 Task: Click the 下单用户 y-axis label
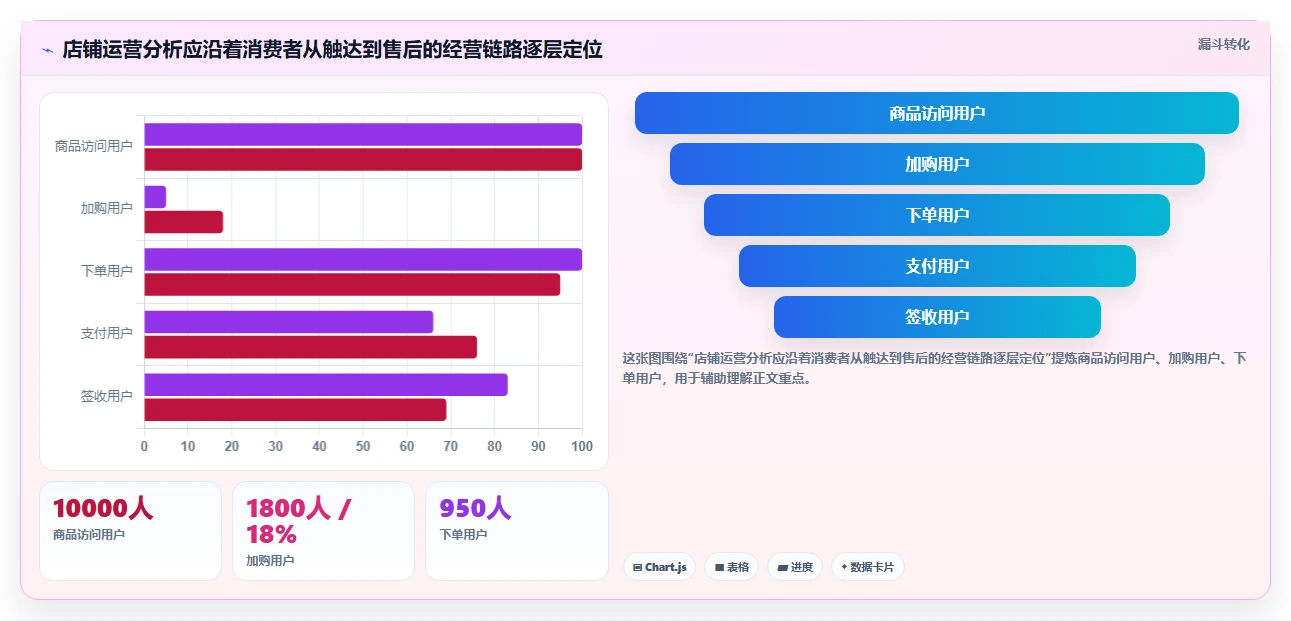pos(107,271)
